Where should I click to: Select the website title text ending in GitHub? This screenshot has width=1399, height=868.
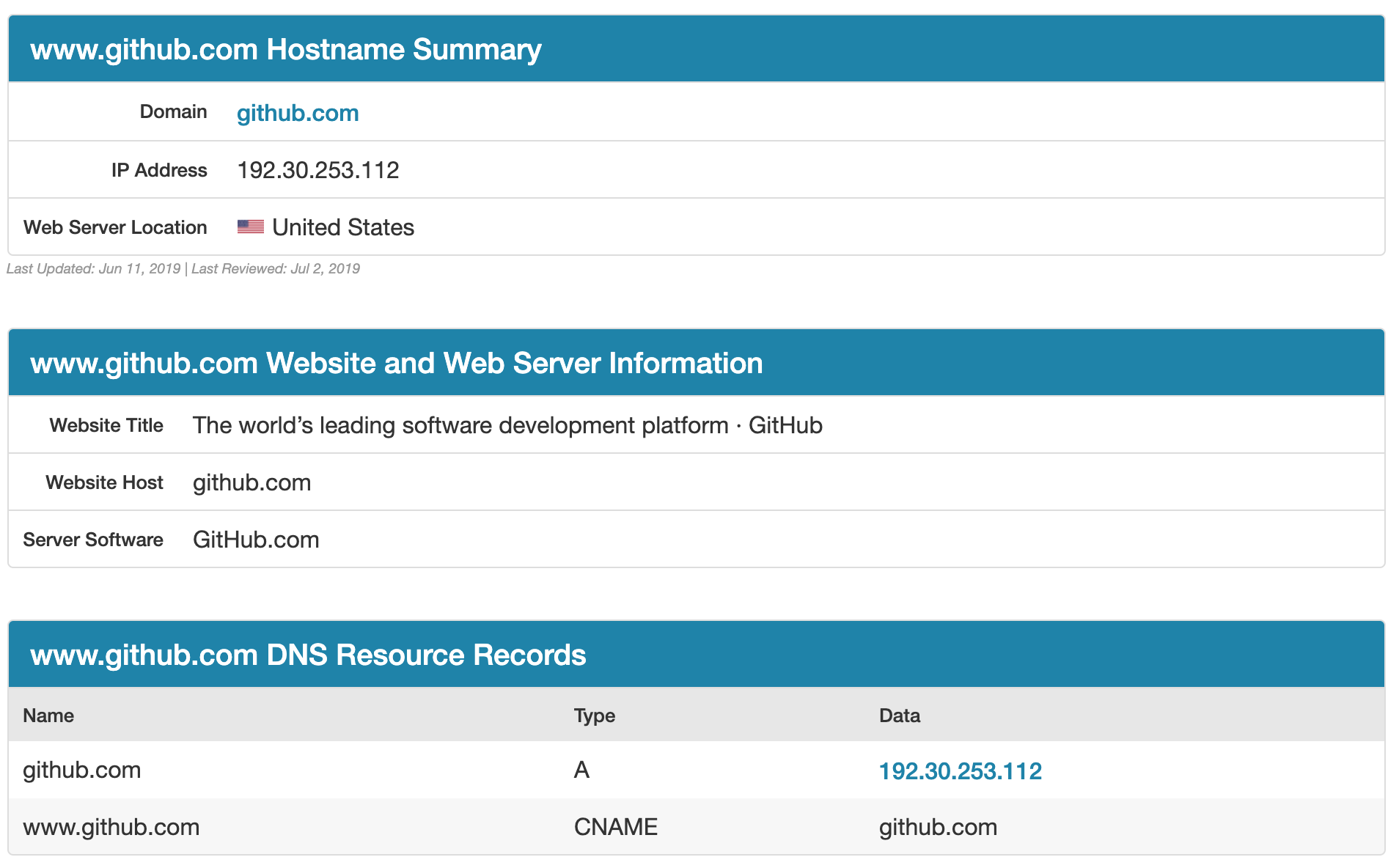pos(507,425)
